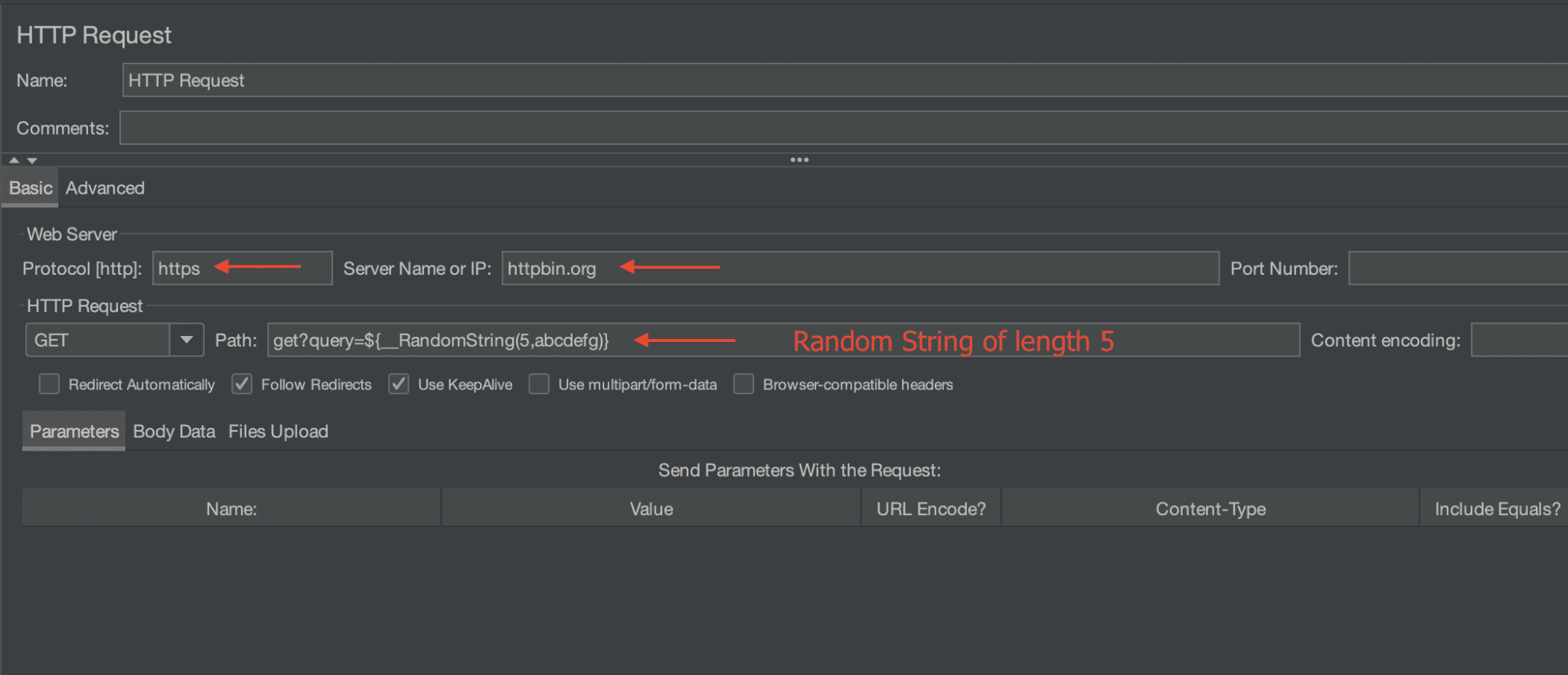Click the Server Name field with httpbin.org
This screenshot has width=1568, height=675.
(861, 269)
